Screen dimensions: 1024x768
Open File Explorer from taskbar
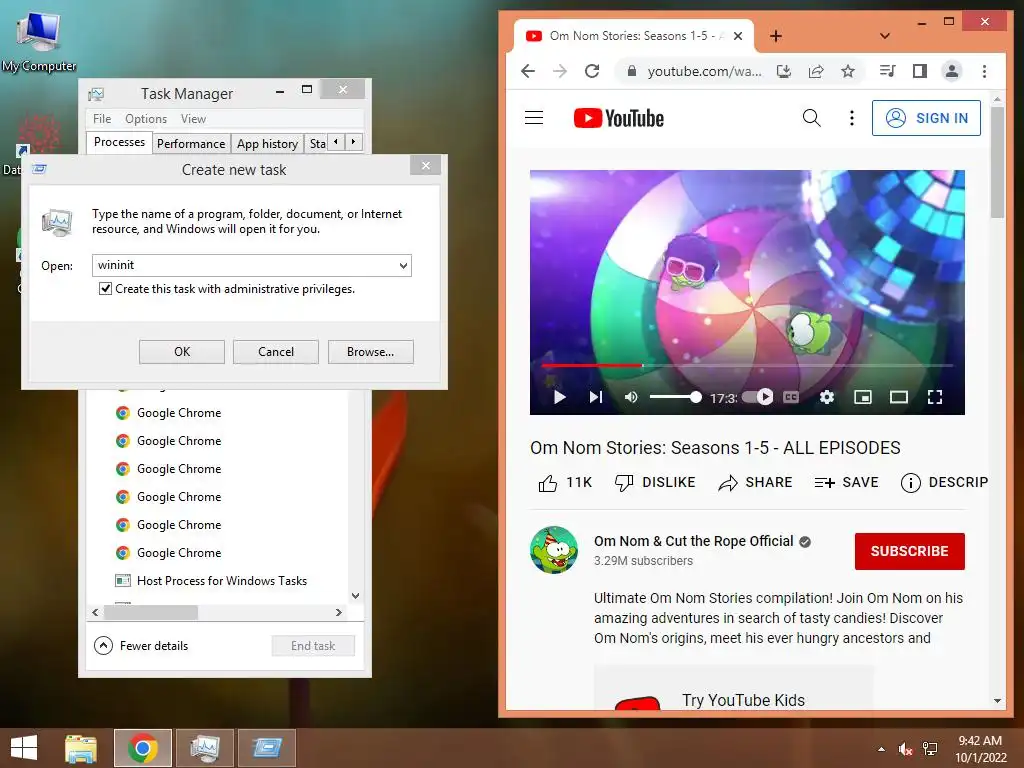(x=81, y=748)
